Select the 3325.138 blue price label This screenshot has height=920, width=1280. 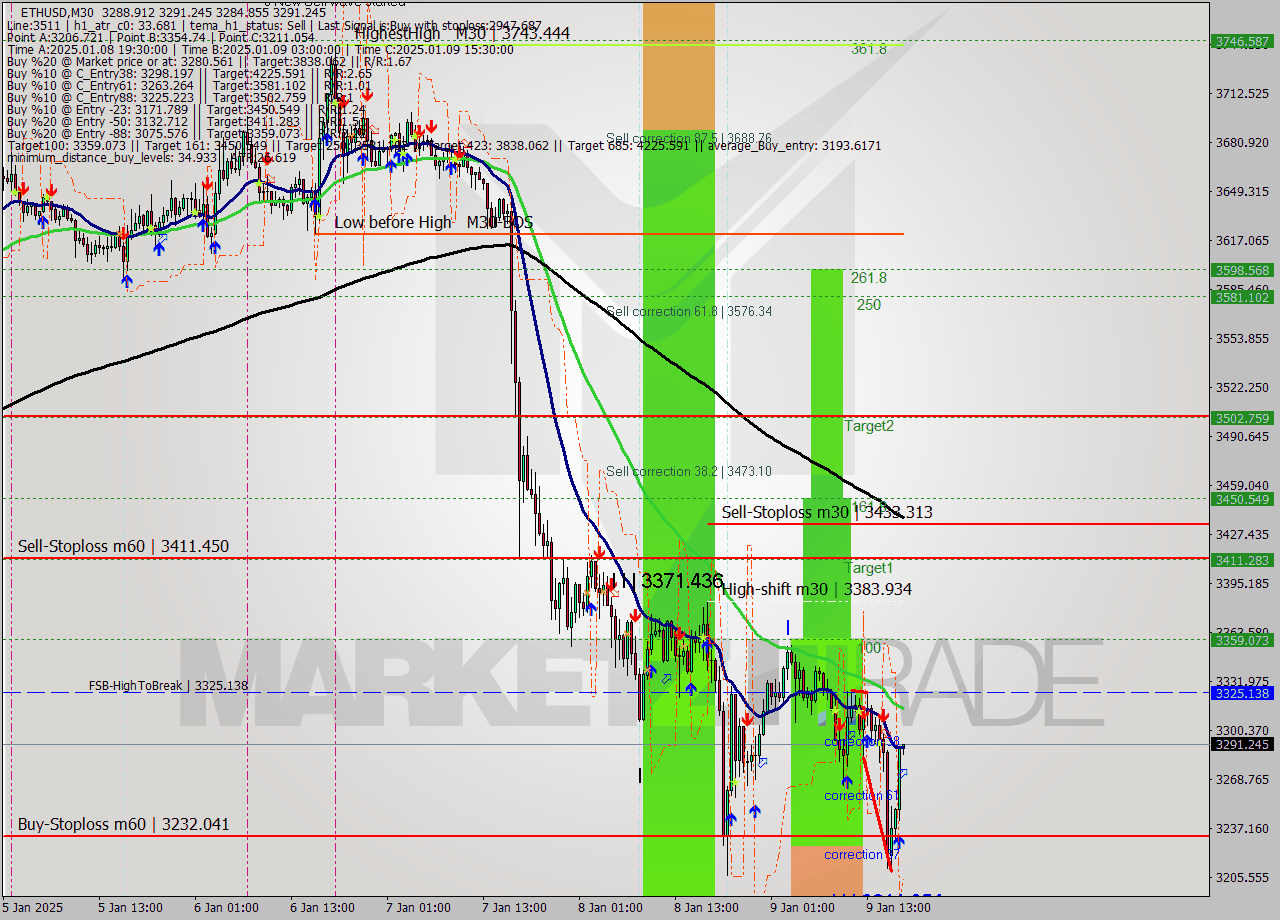pos(1242,693)
